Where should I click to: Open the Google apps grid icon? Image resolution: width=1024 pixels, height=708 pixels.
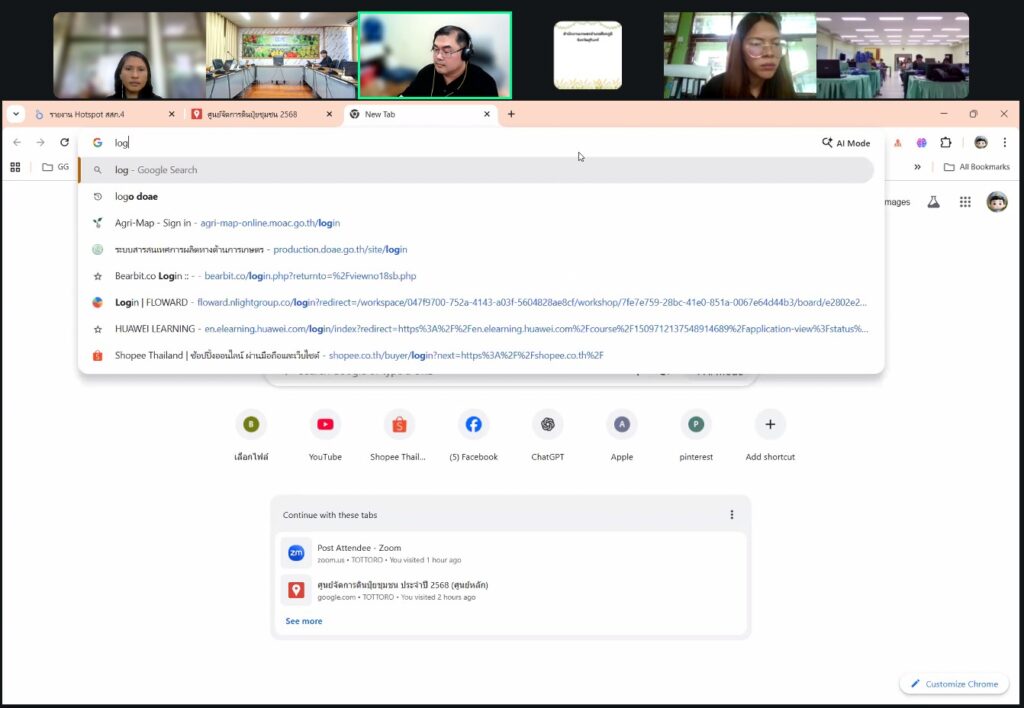click(x=965, y=202)
